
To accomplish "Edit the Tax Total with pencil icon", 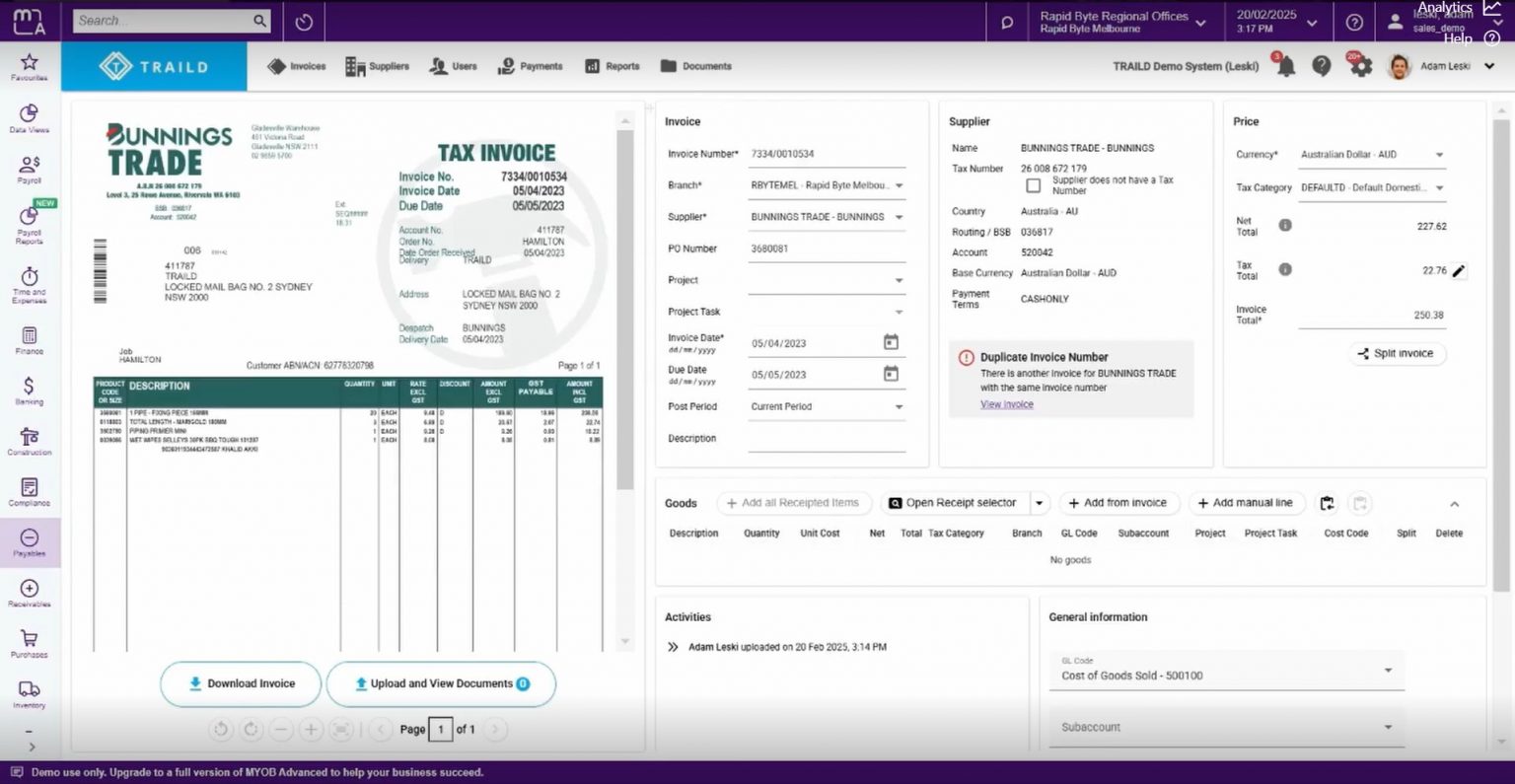I will pos(1459,271).
